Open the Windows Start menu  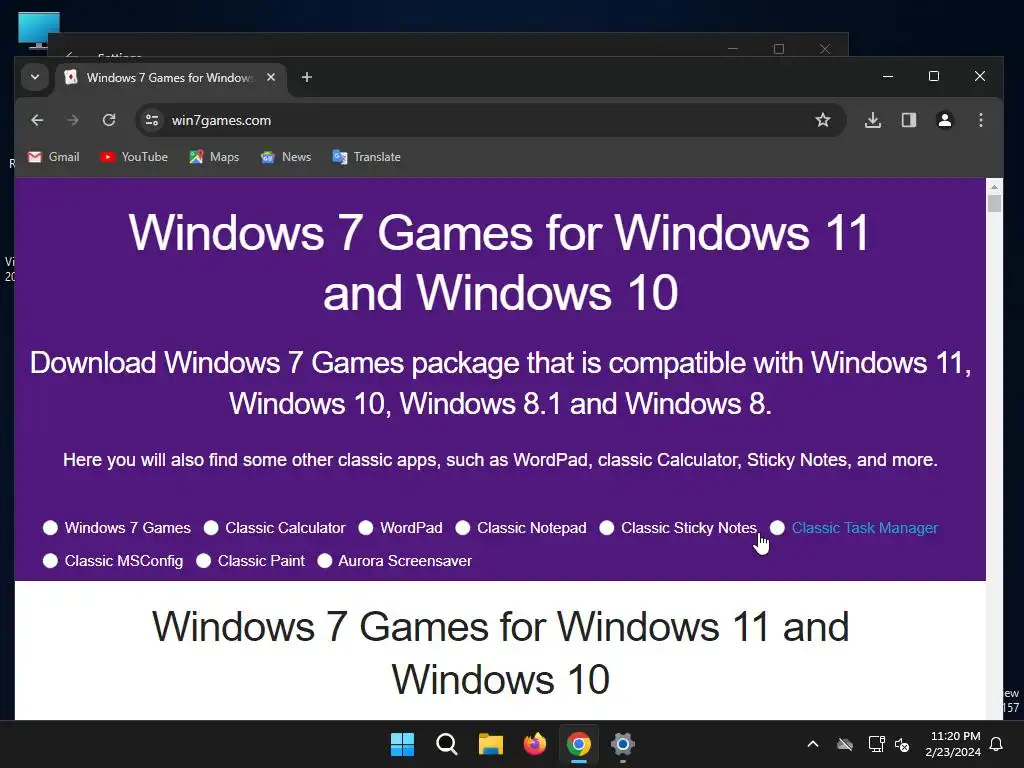click(402, 744)
